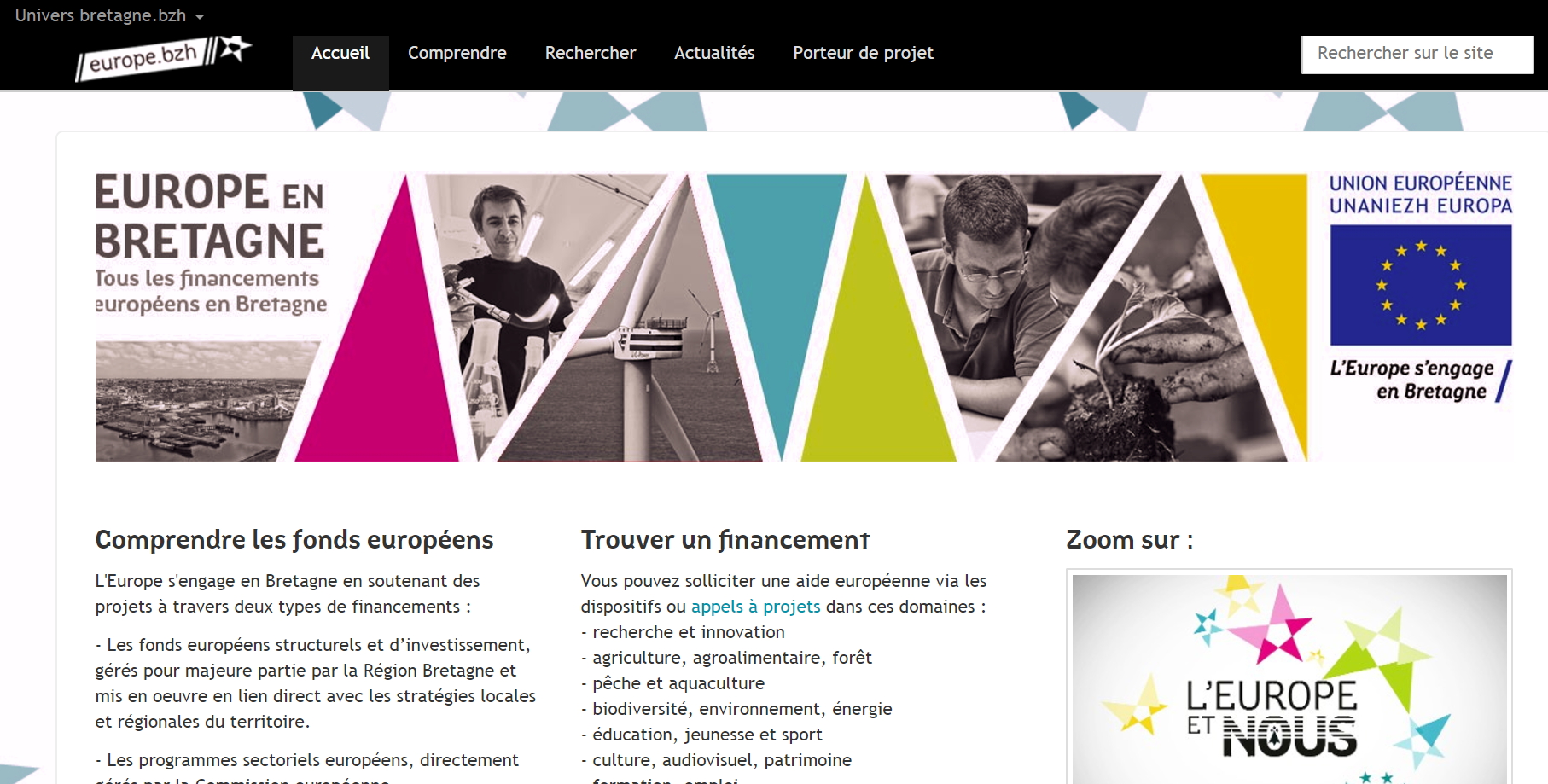Click the star icon beside europe.bzh

click(x=235, y=48)
